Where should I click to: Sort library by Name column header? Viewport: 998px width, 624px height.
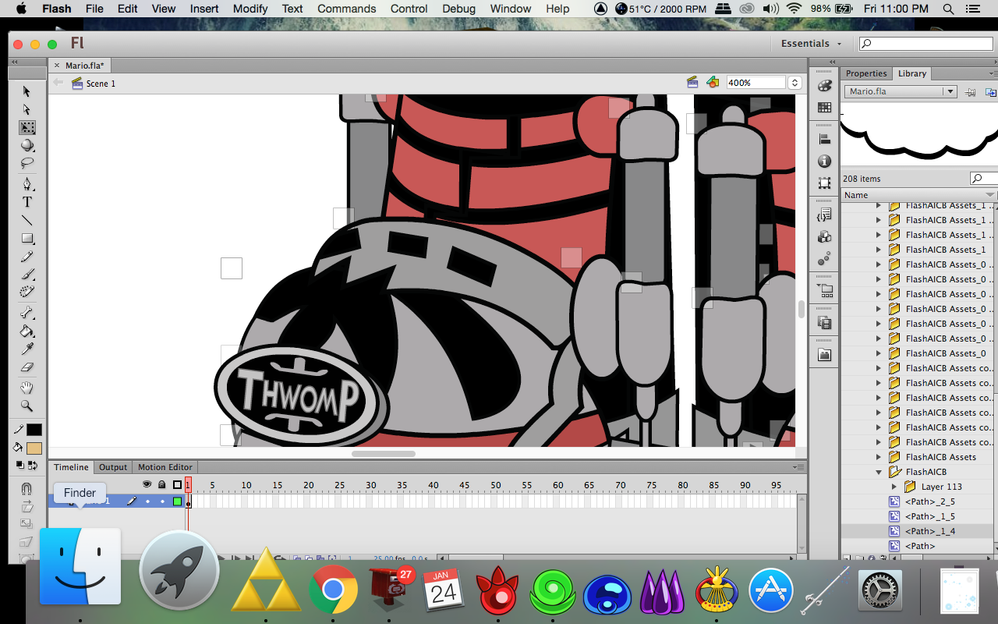[x=918, y=195]
